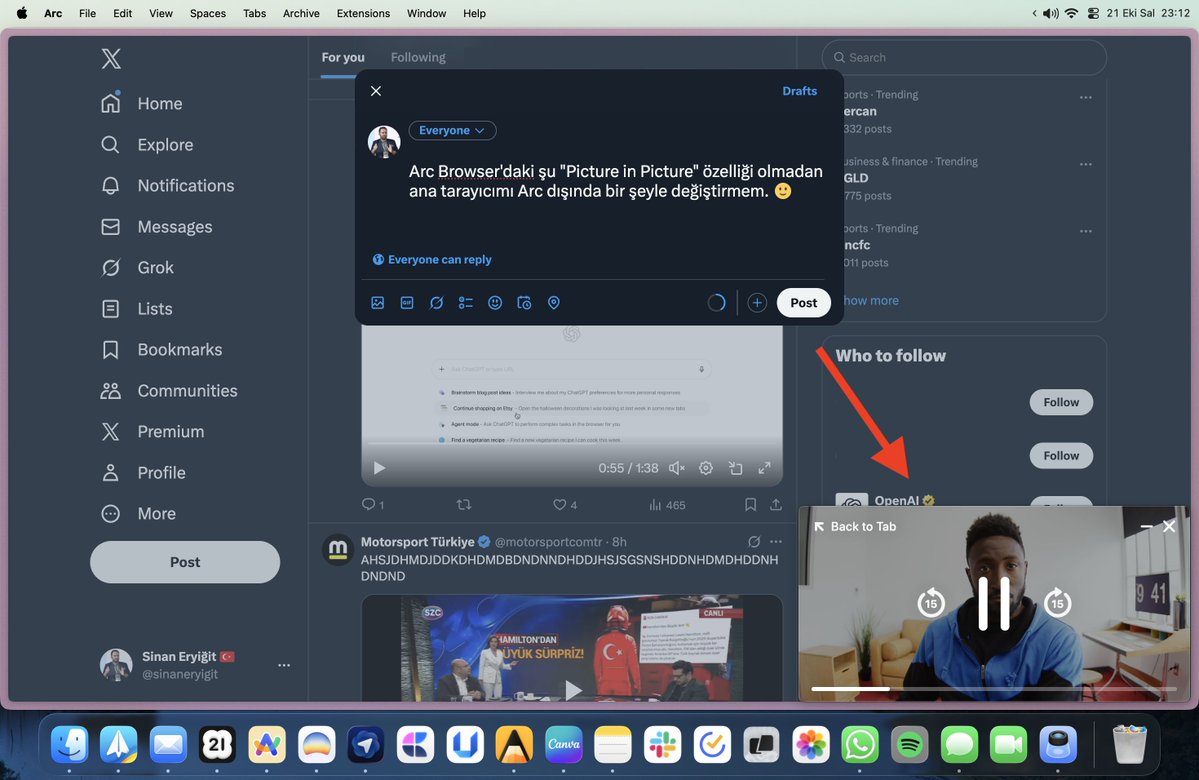The image size is (1199, 780).
Task: Bookmark the video post
Action: [x=750, y=505]
